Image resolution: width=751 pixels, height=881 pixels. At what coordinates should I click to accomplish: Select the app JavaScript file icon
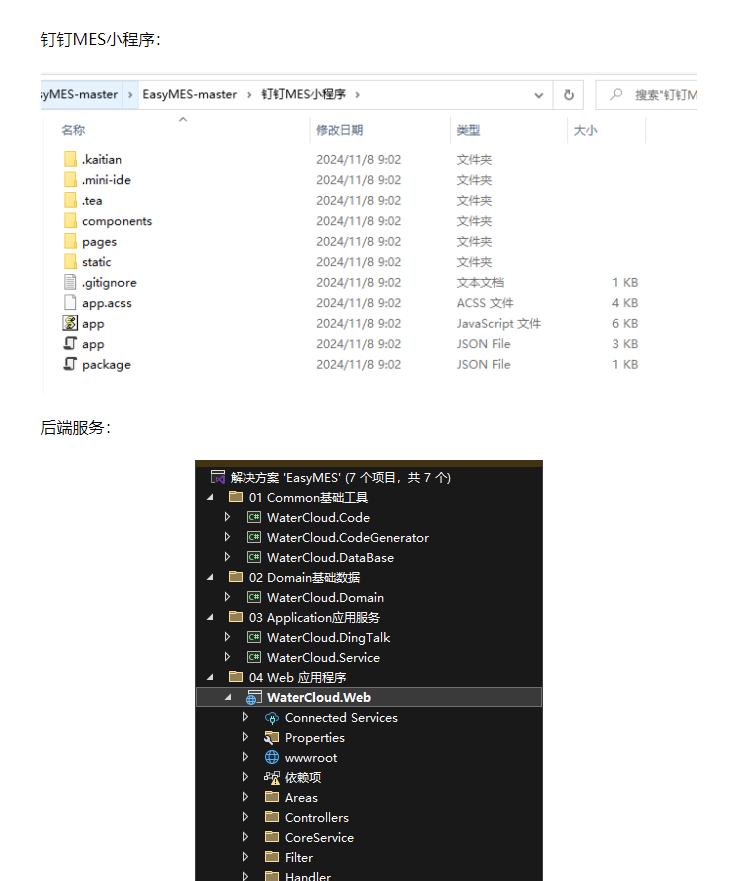[x=70, y=323]
